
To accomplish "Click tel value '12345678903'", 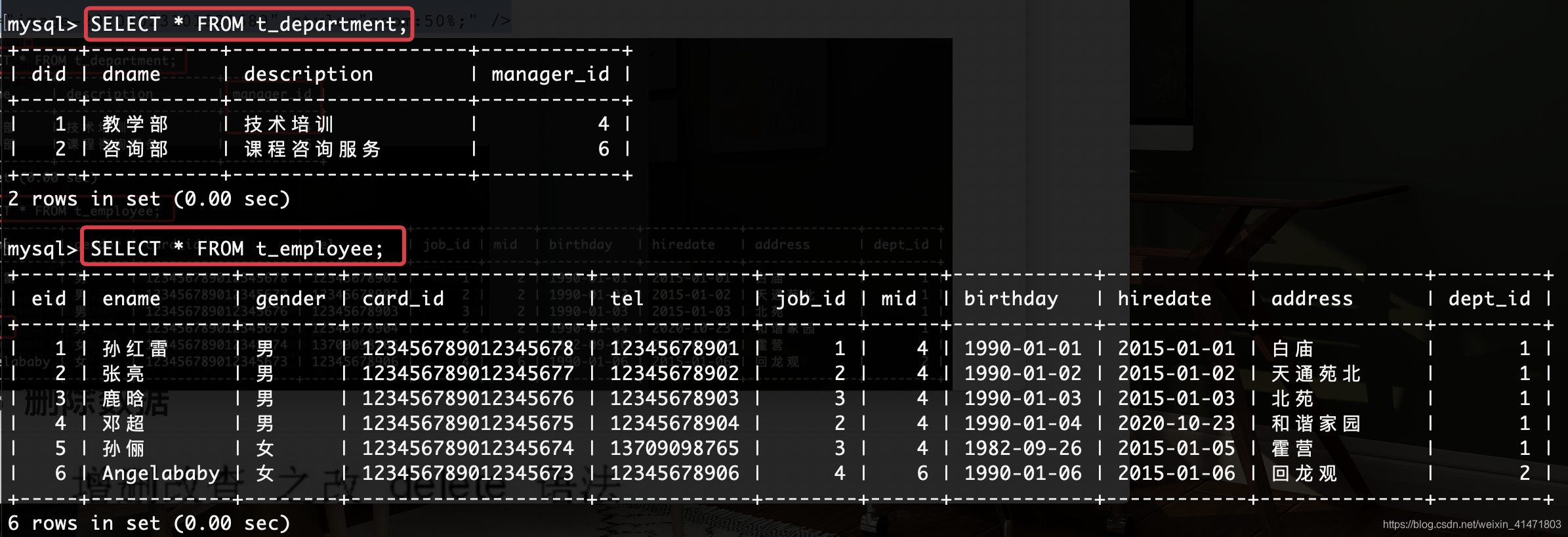I will pos(675,398).
